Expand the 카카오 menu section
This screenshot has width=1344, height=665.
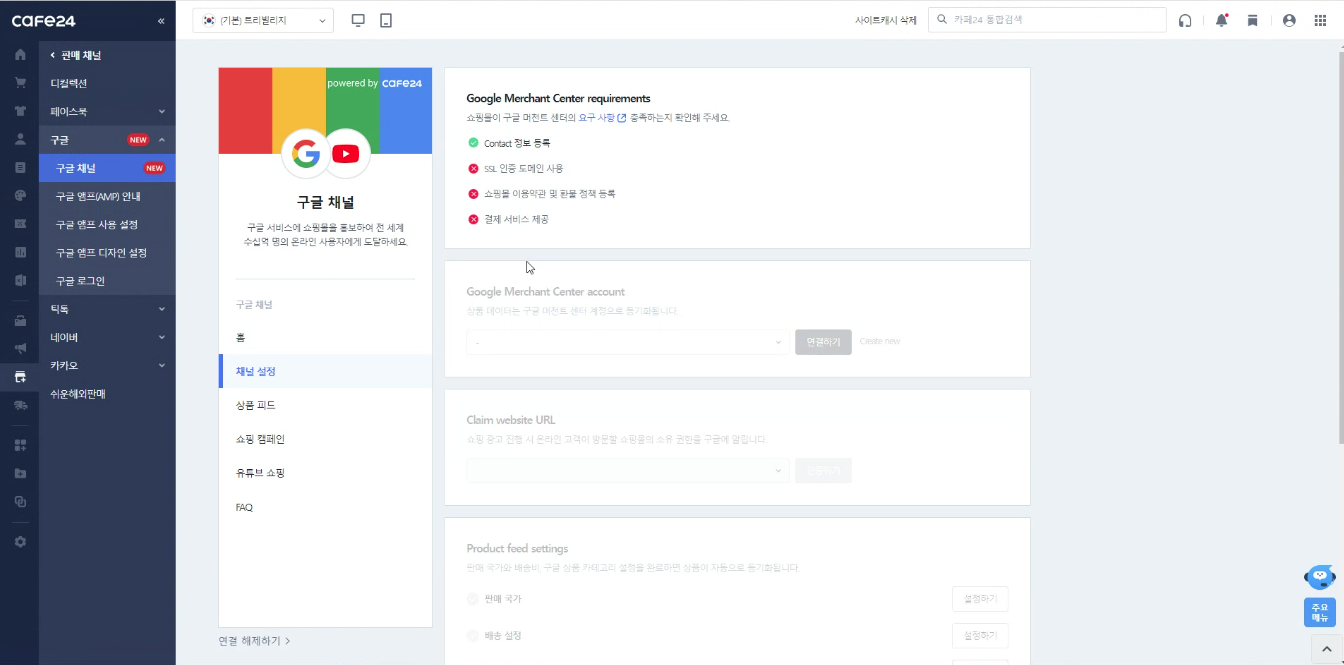[107, 365]
